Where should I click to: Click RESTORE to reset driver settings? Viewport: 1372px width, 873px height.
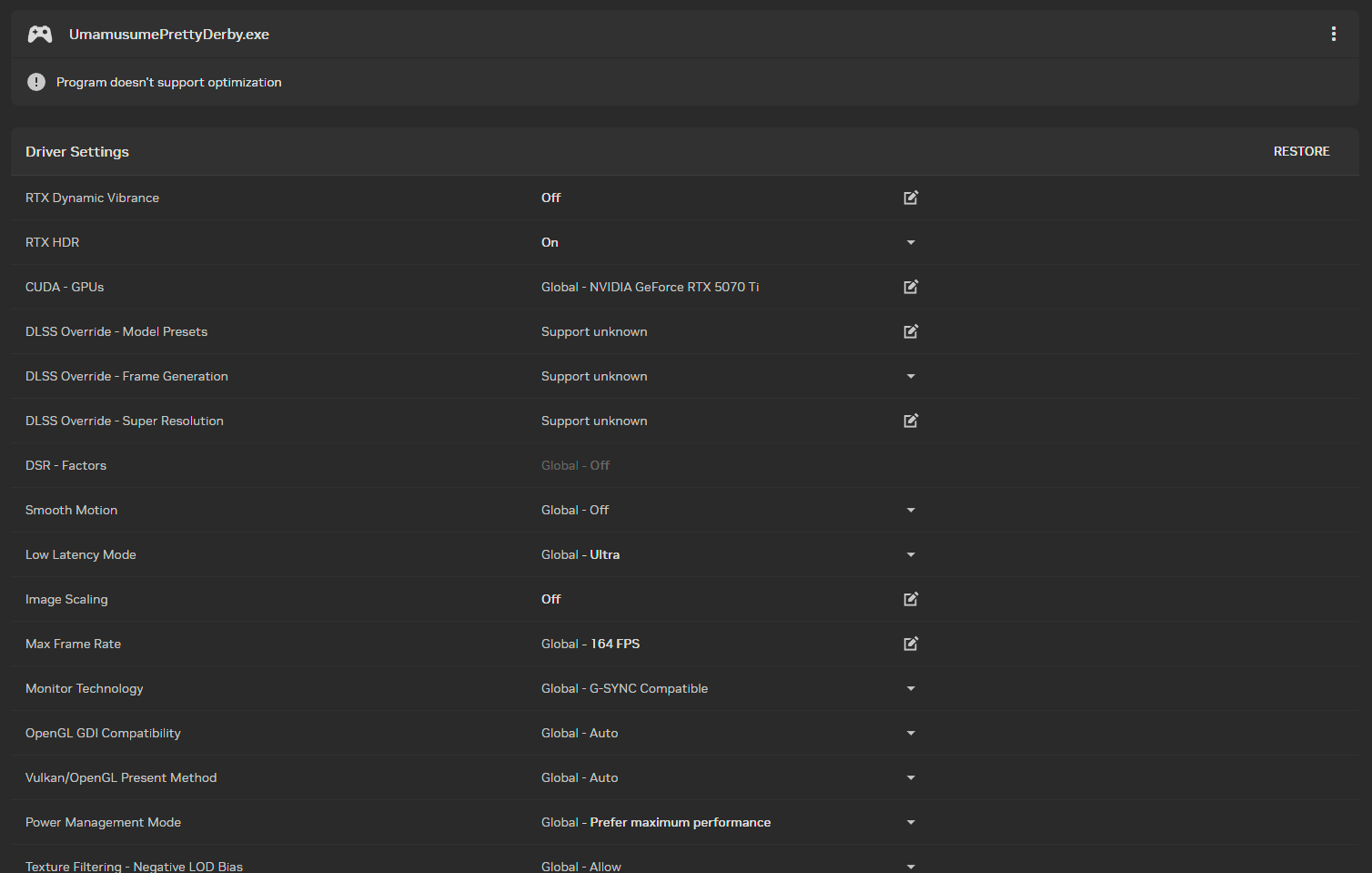1301,151
